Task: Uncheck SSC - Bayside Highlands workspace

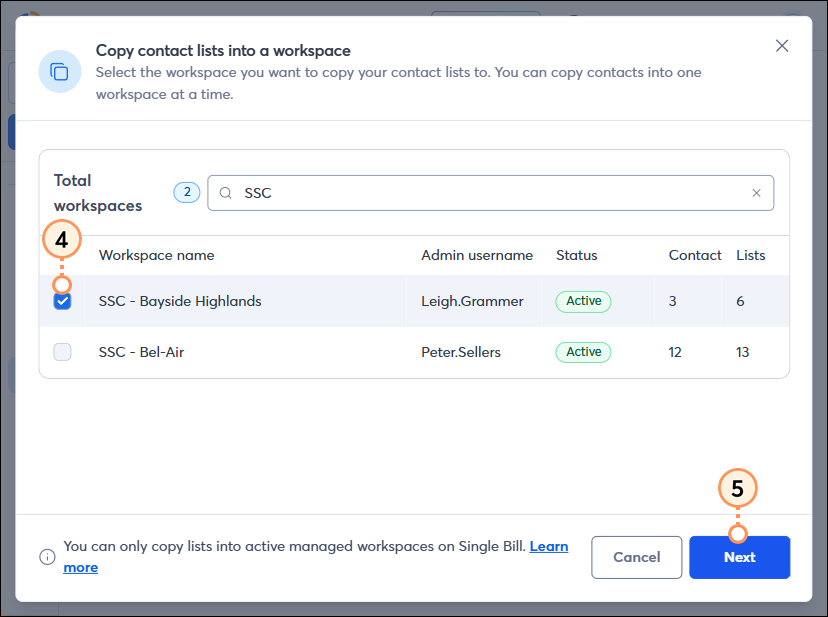Action: (x=62, y=301)
